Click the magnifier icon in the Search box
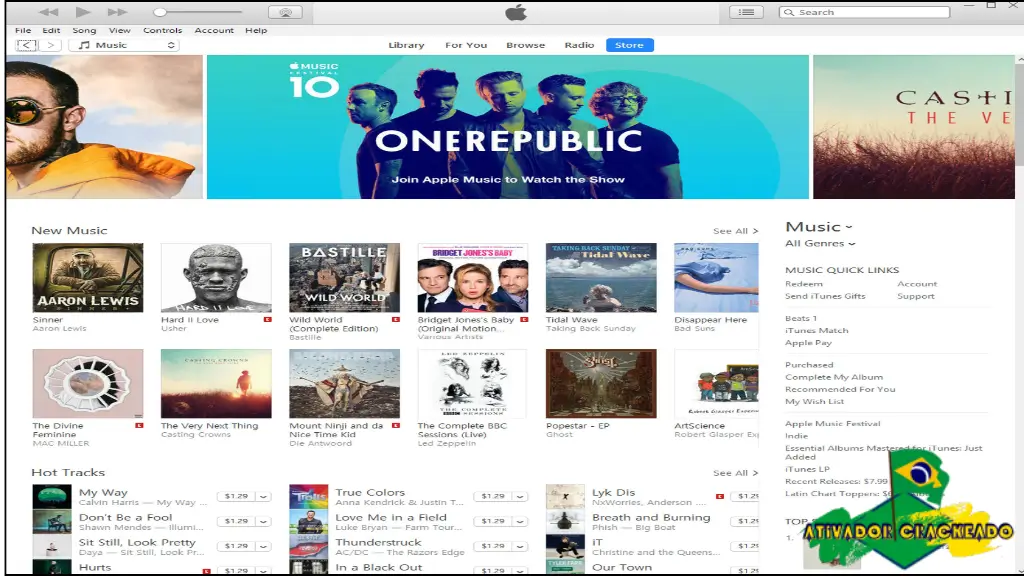The image size is (1024, 576). [789, 12]
